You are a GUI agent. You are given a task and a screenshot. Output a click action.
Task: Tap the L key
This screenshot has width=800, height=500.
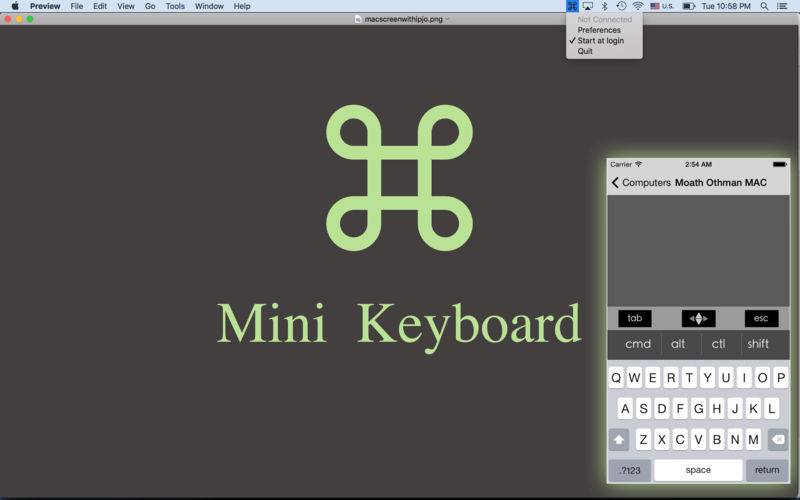coord(771,409)
